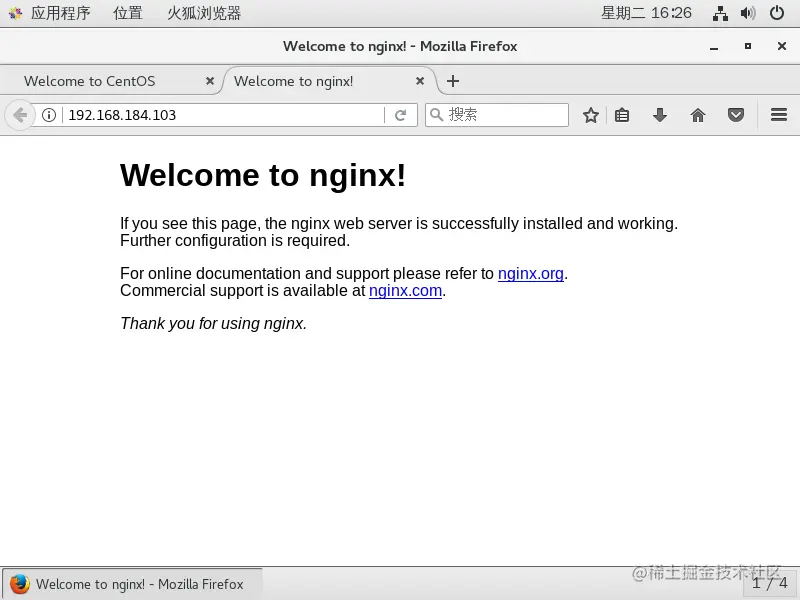Viewport: 800px width, 600px height.
Task: Open the volume speaker icon in top panel
Action: point(748,13)
